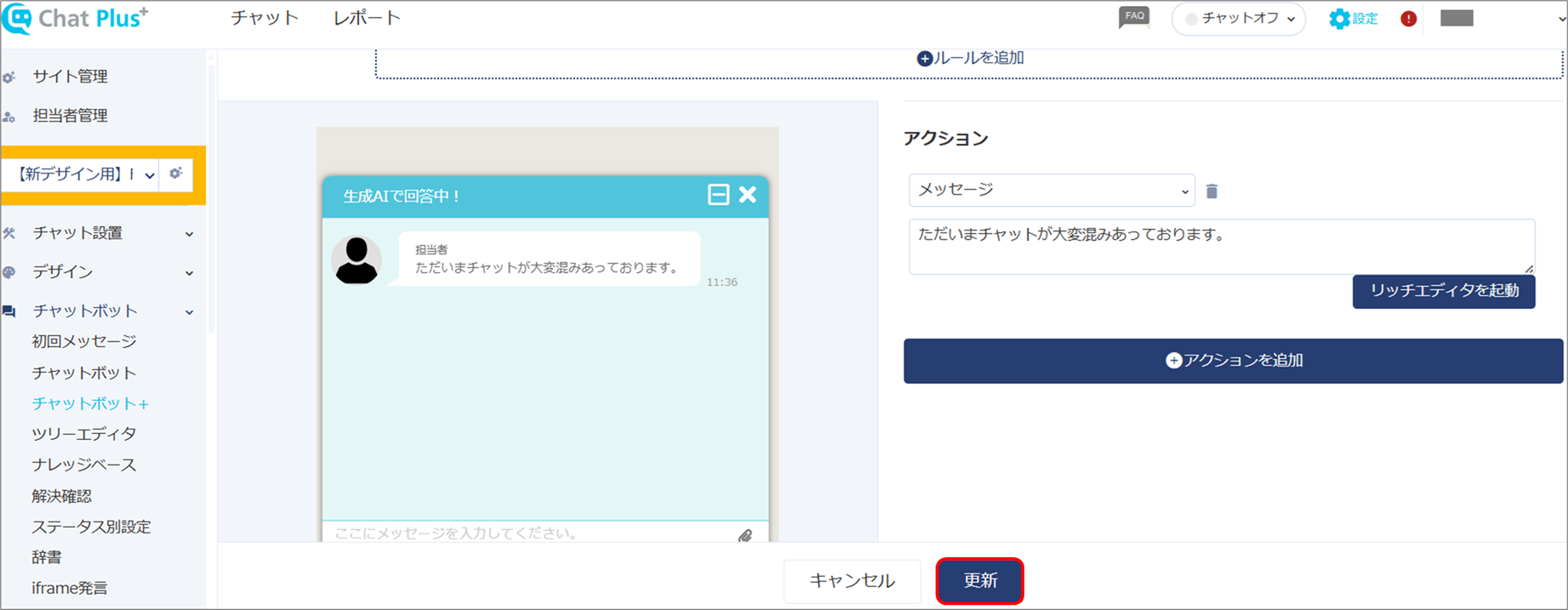Expand the チャット設置 sidebar section

point(189,234)
